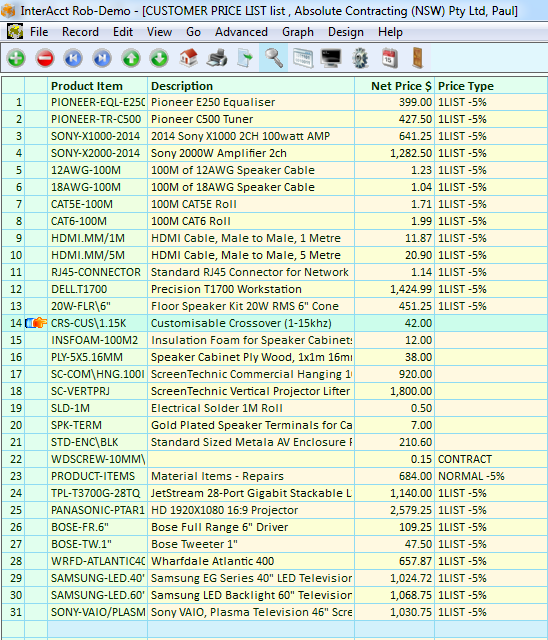The image size is (548, 640).
Task: Click the exit door icon
Action: click(418, 58)
